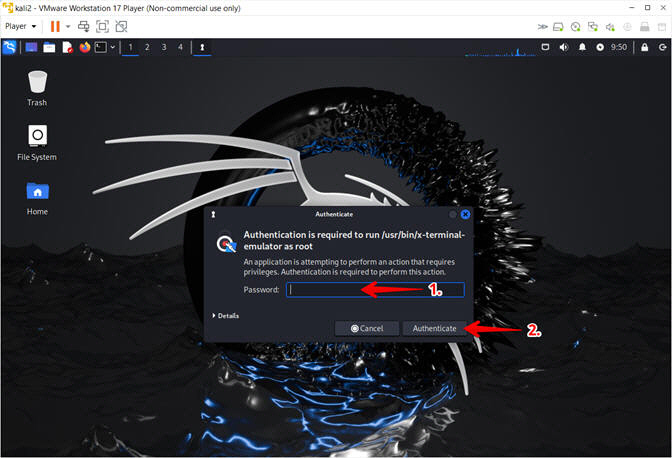
Task: Switch to workspace 1
Action: coord(130,47)
